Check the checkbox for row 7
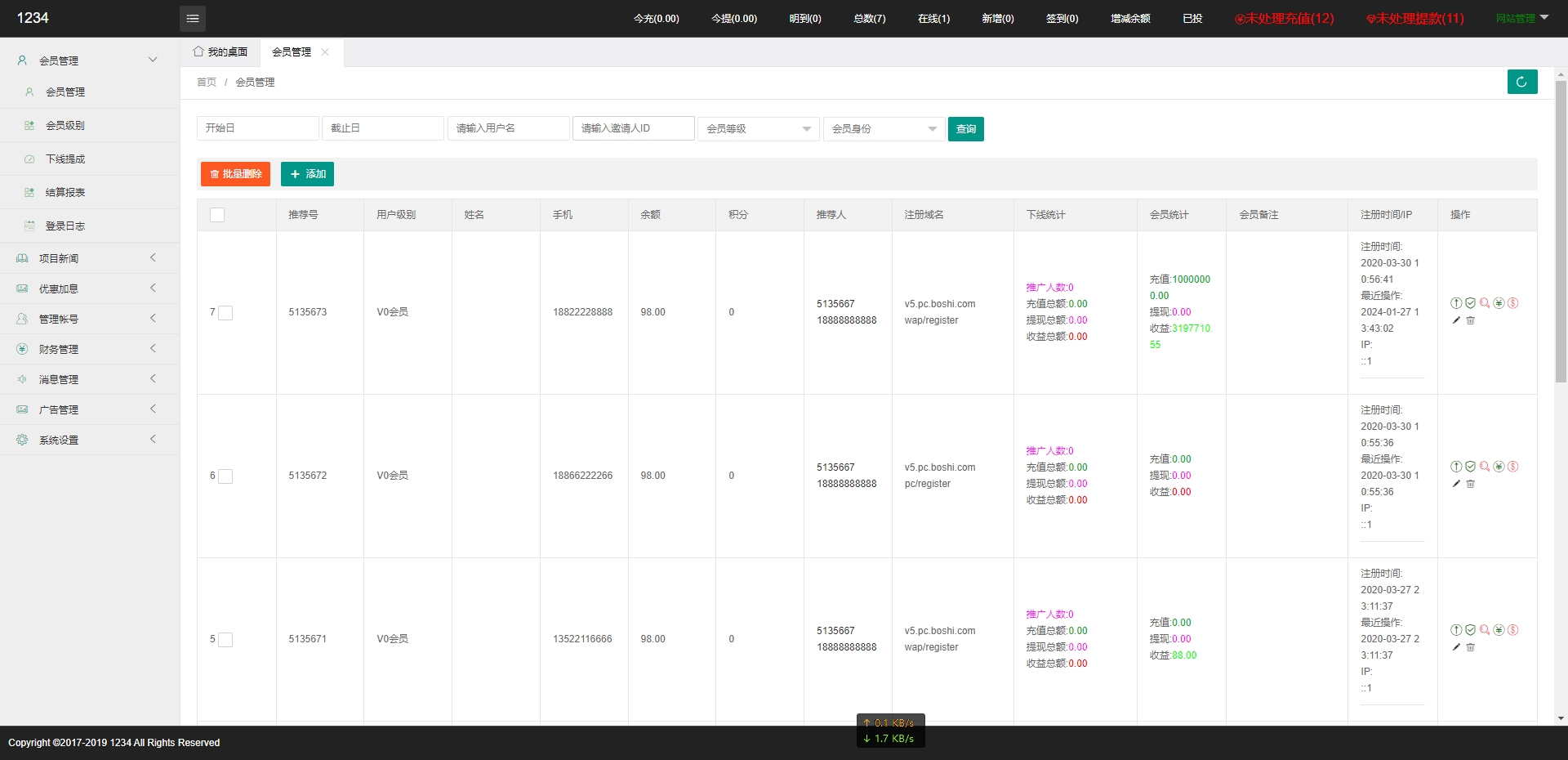 (x=225, y=313)
